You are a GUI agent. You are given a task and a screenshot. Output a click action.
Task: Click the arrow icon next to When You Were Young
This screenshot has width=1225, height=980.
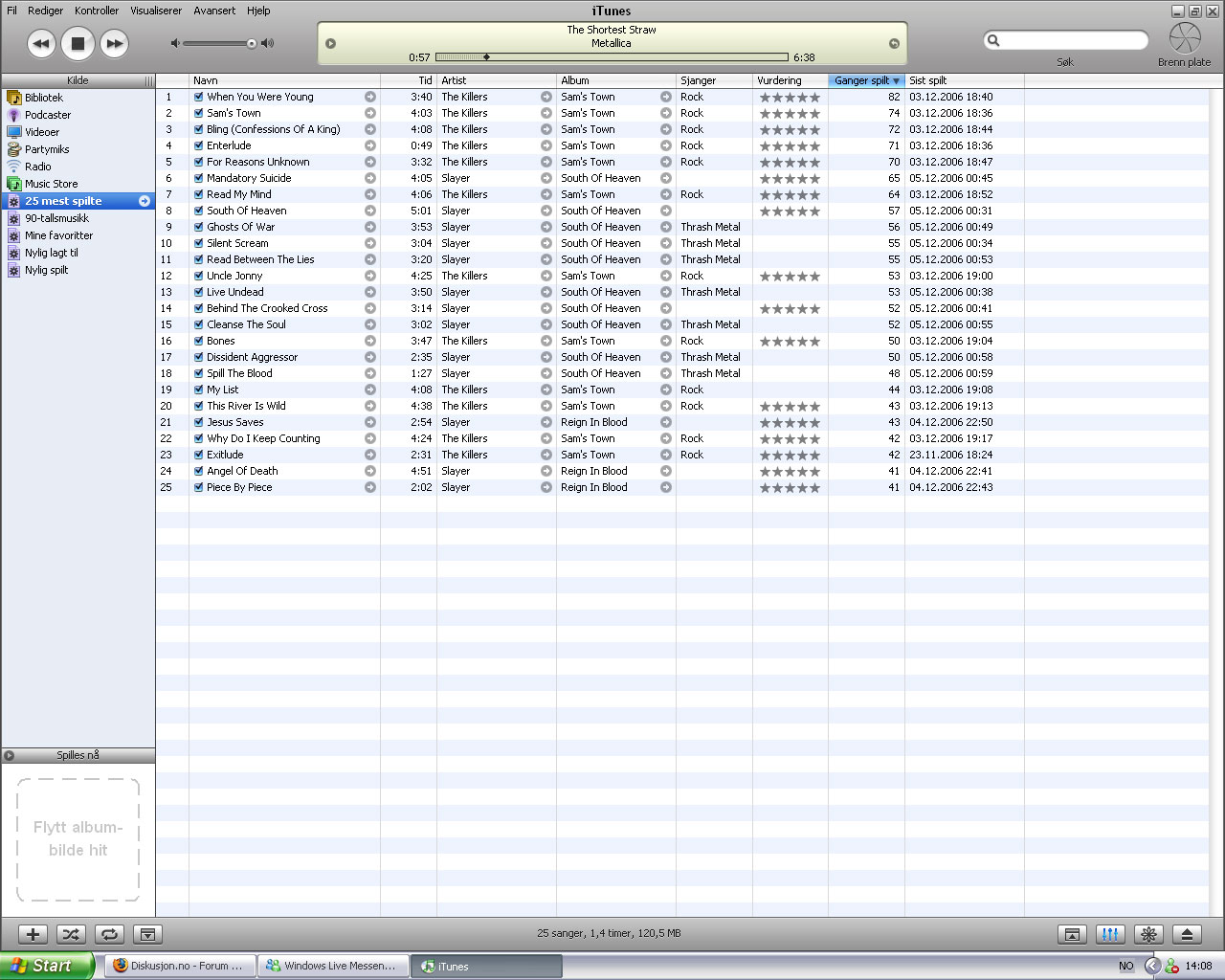pyautogui.click(x=370, y=97)
